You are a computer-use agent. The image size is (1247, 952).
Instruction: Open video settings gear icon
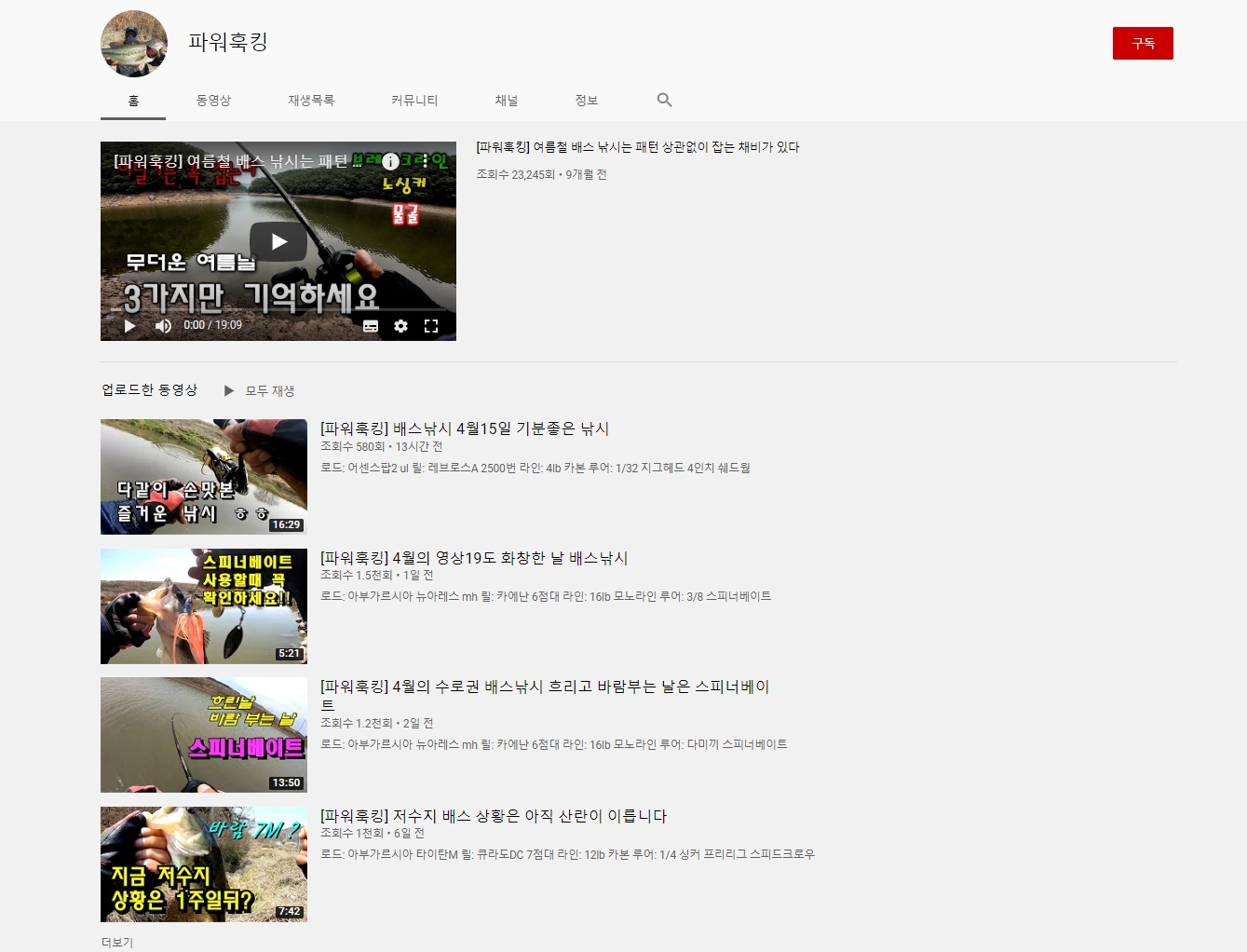pyautogui.click(x=400, y=326)
